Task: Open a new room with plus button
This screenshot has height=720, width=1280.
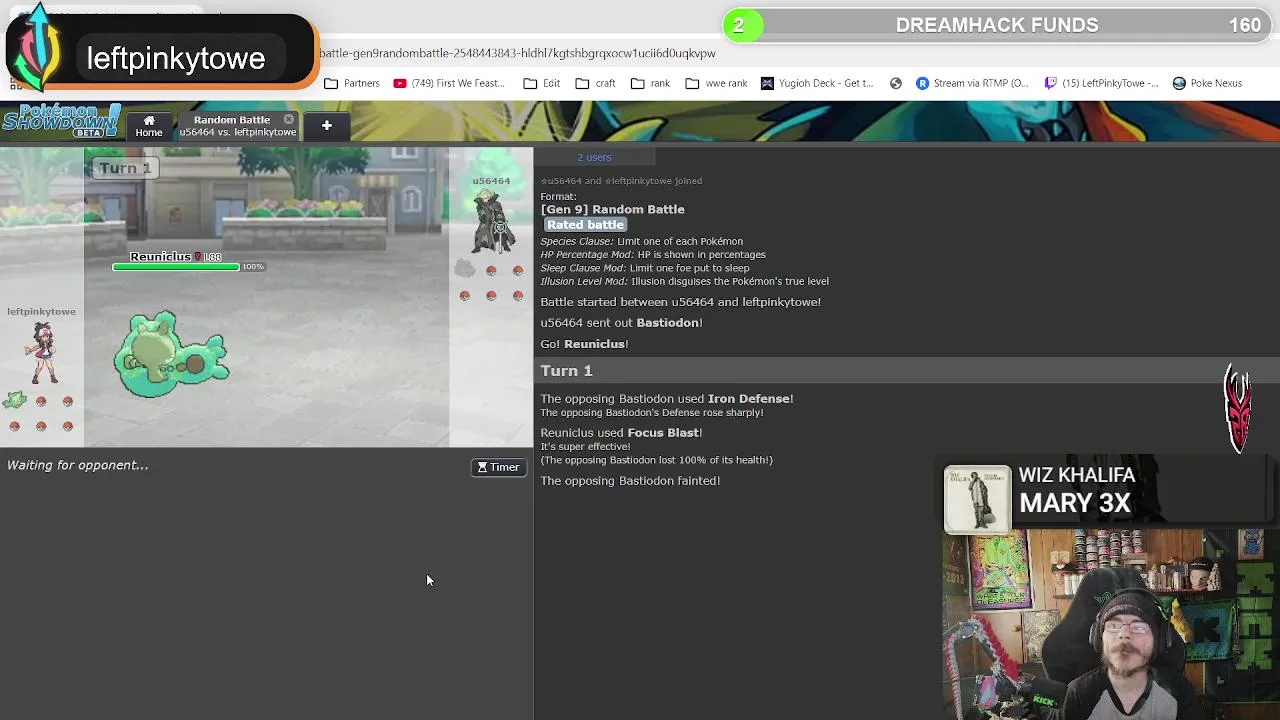Action: tap(326, 125)
